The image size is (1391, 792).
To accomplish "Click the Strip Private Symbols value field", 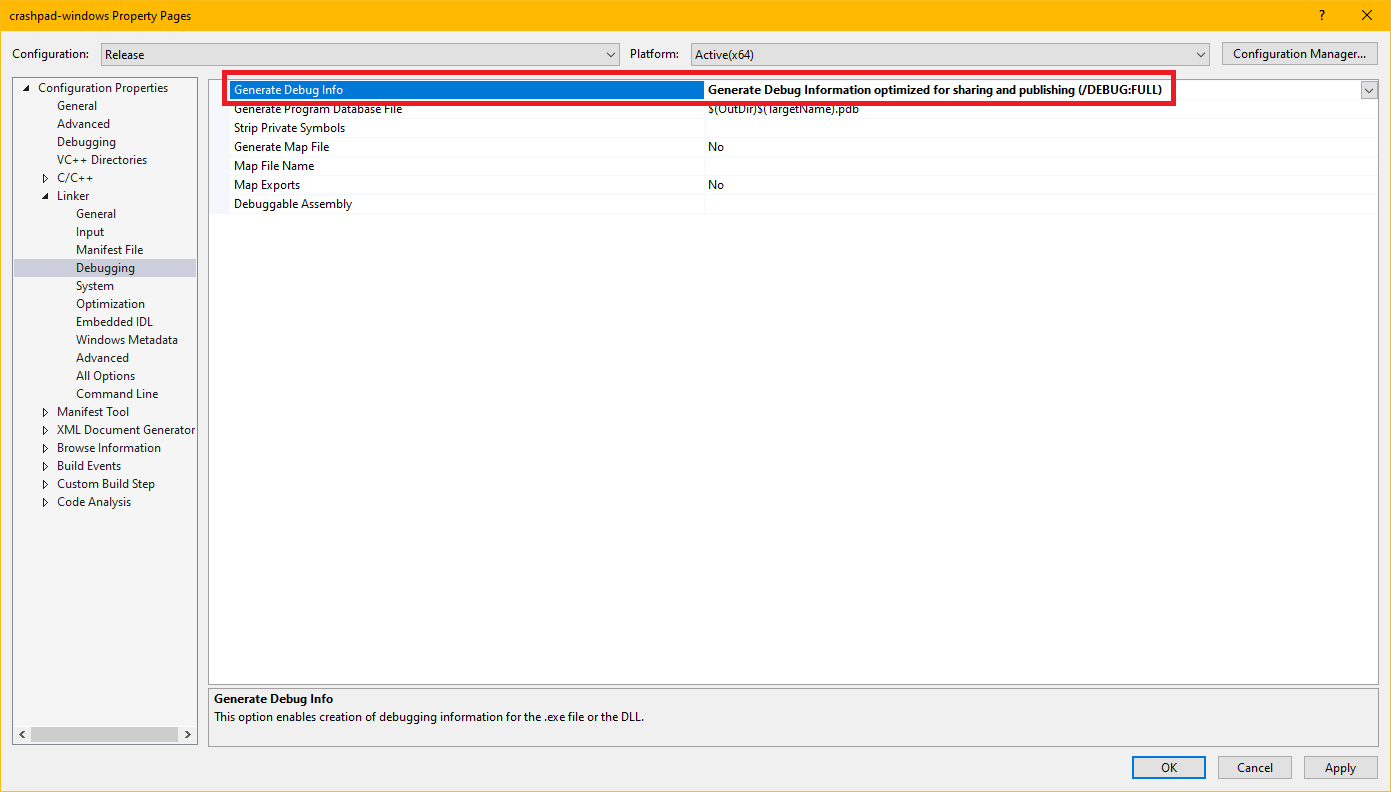I will (x=1040, y=128).
